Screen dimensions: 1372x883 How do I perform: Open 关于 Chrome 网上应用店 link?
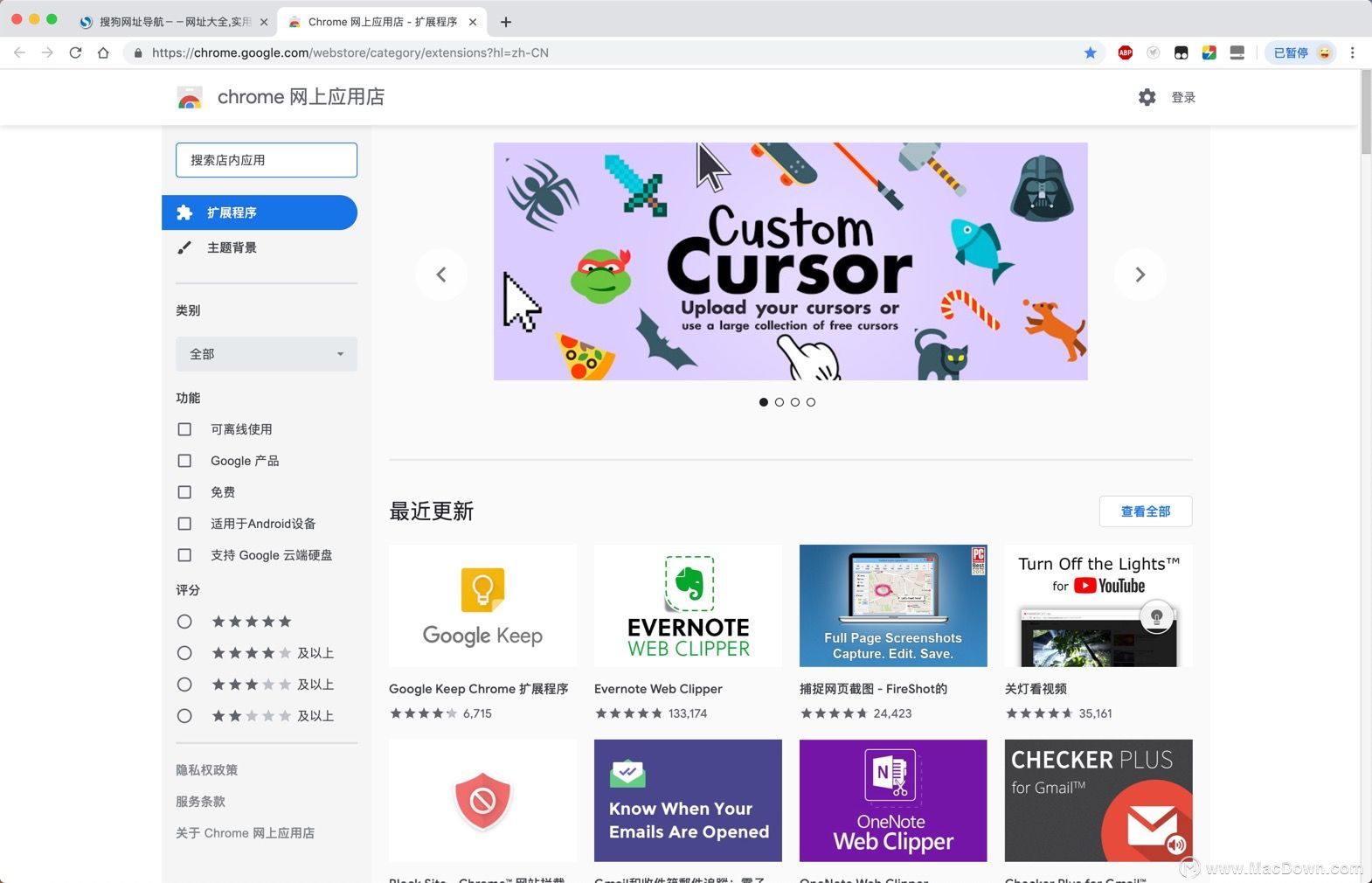(x=246, y=833)
